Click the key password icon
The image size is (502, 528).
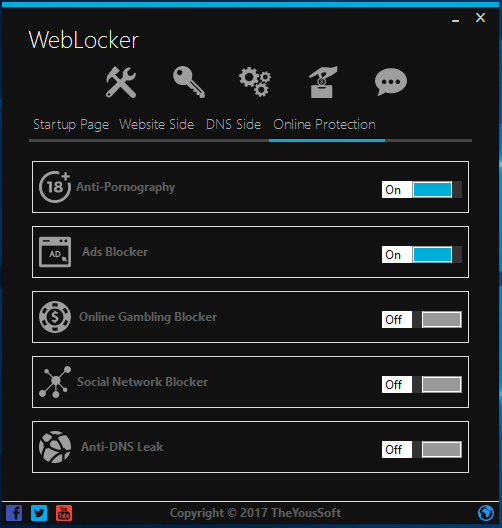[189, 82]
